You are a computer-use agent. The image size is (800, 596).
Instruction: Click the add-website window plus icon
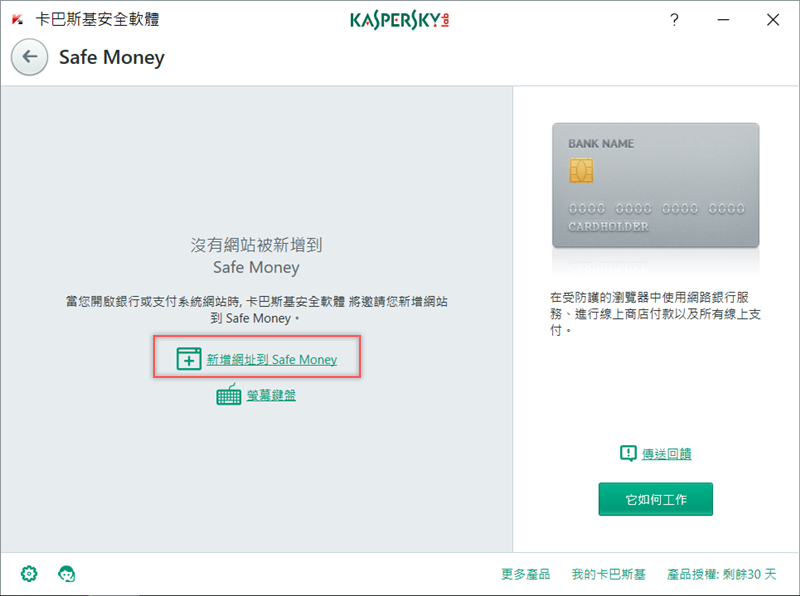(189, 359)
